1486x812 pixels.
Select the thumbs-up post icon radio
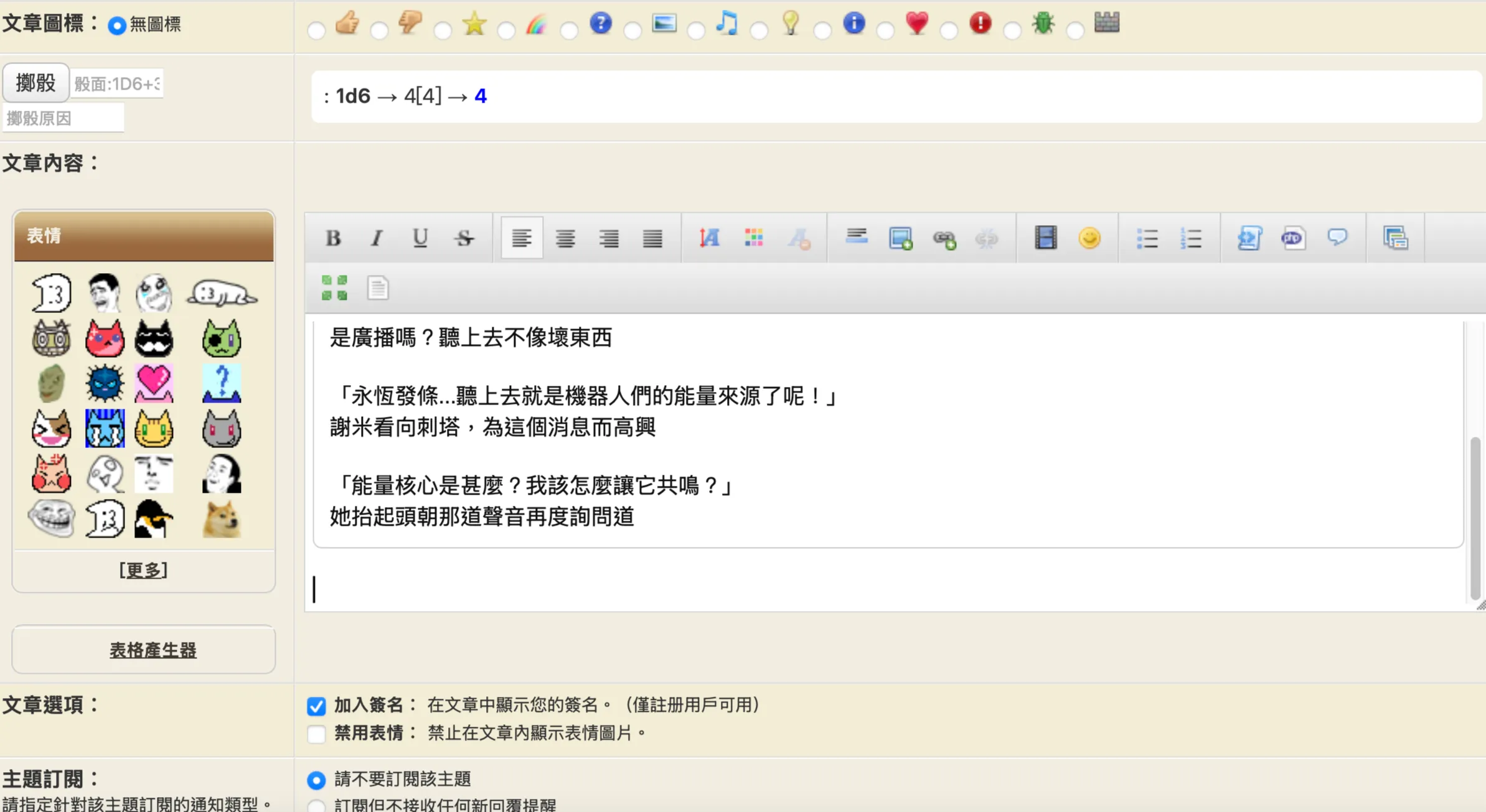click(316, 30)
